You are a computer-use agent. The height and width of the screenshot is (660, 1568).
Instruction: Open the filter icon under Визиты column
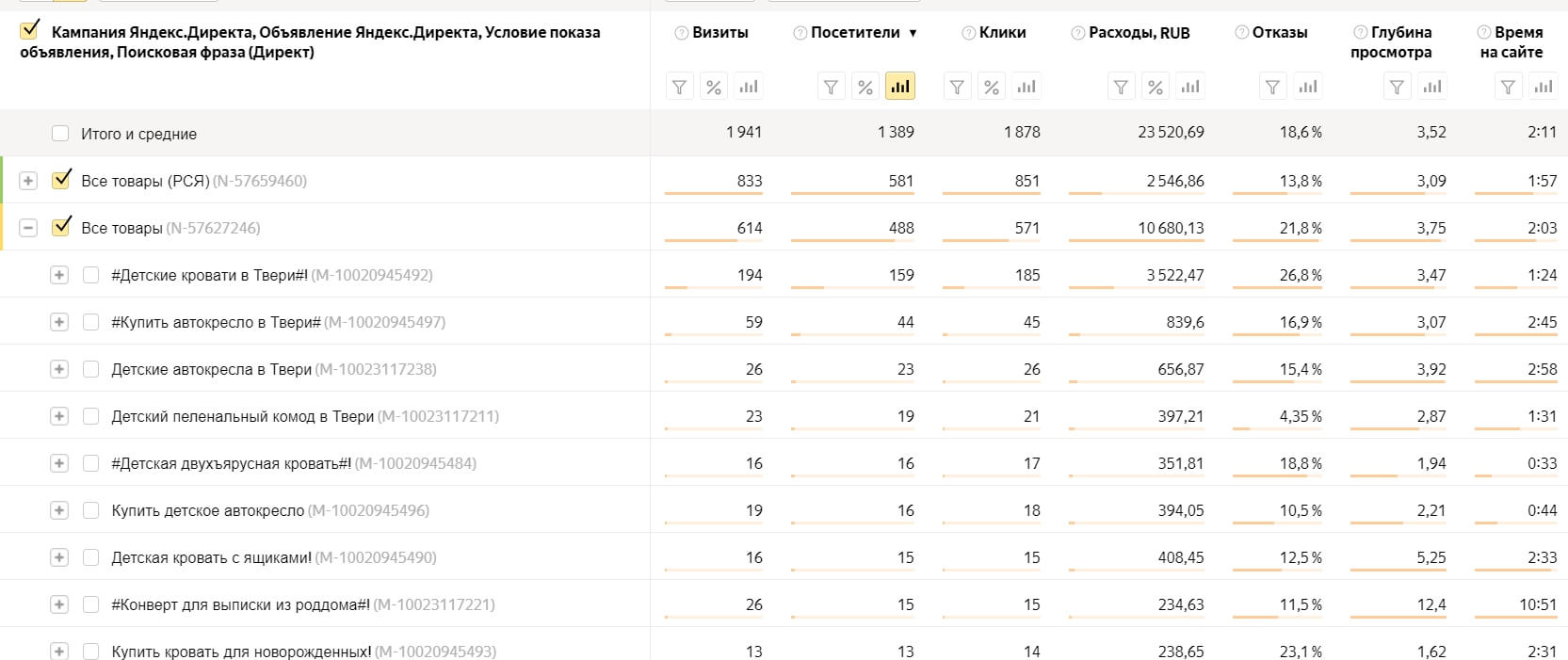(x=679, y=87)
